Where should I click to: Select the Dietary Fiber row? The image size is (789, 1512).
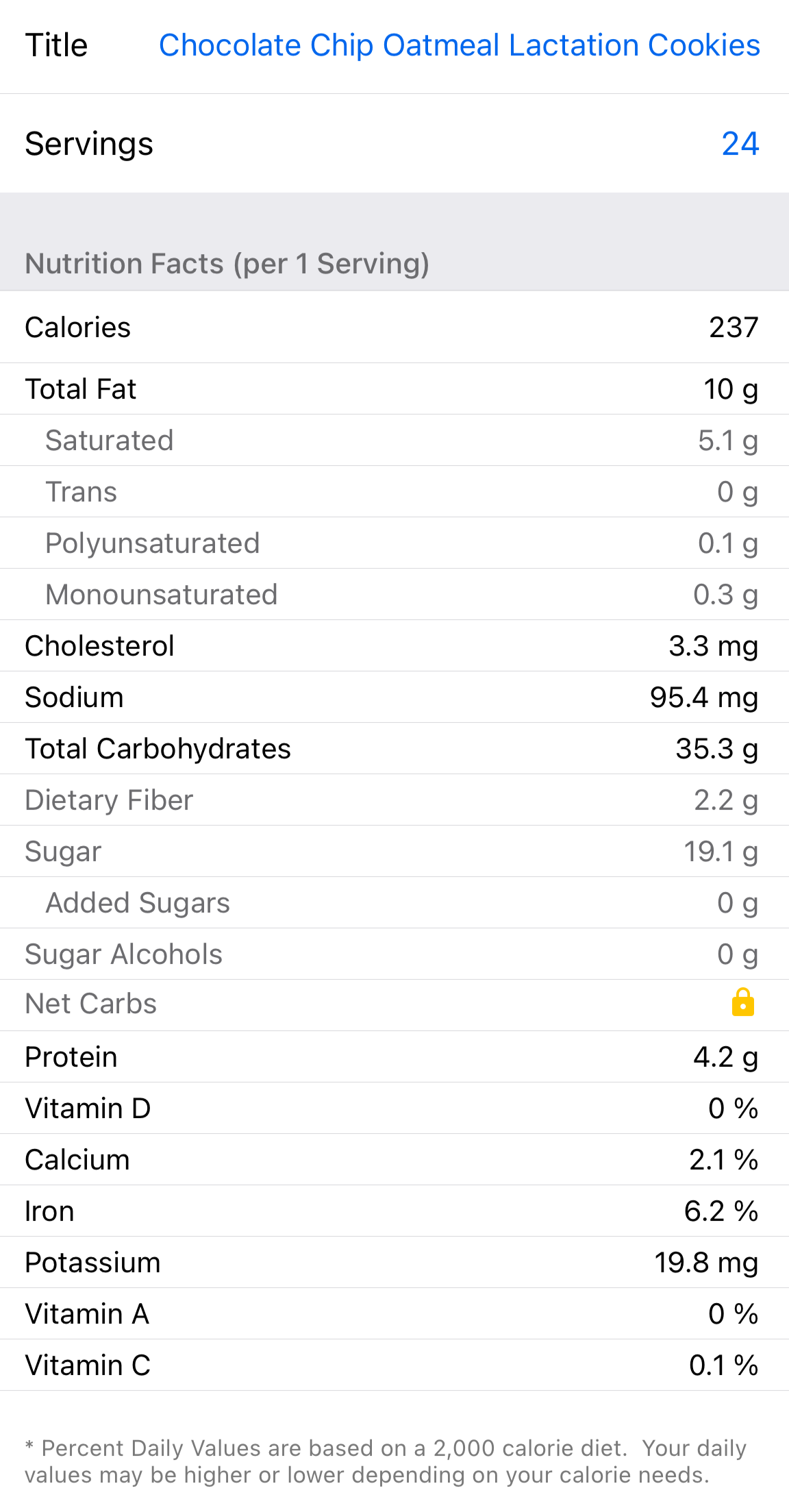point(394,800)
